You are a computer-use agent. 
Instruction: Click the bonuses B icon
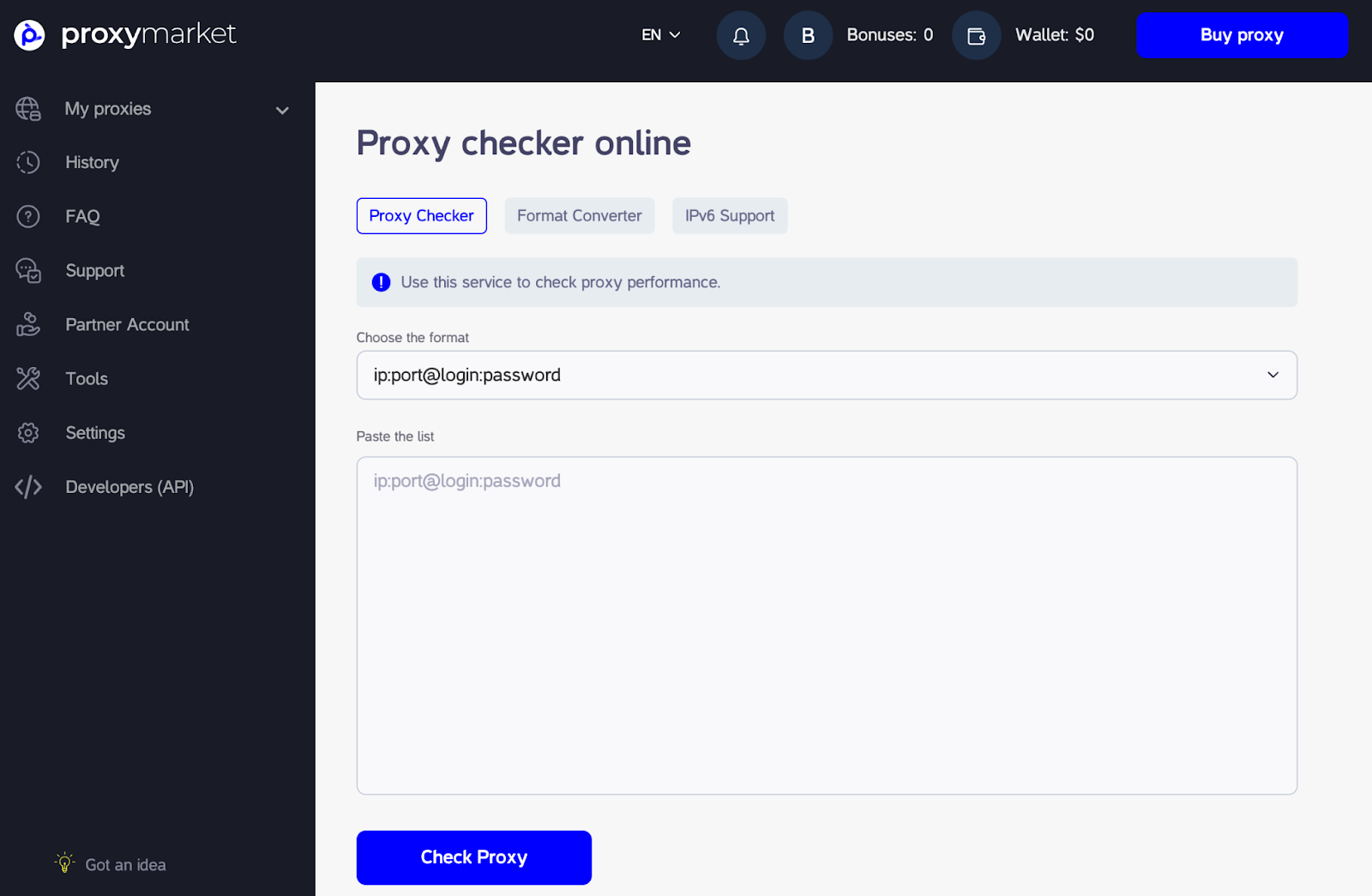click(x=808, y=35)
